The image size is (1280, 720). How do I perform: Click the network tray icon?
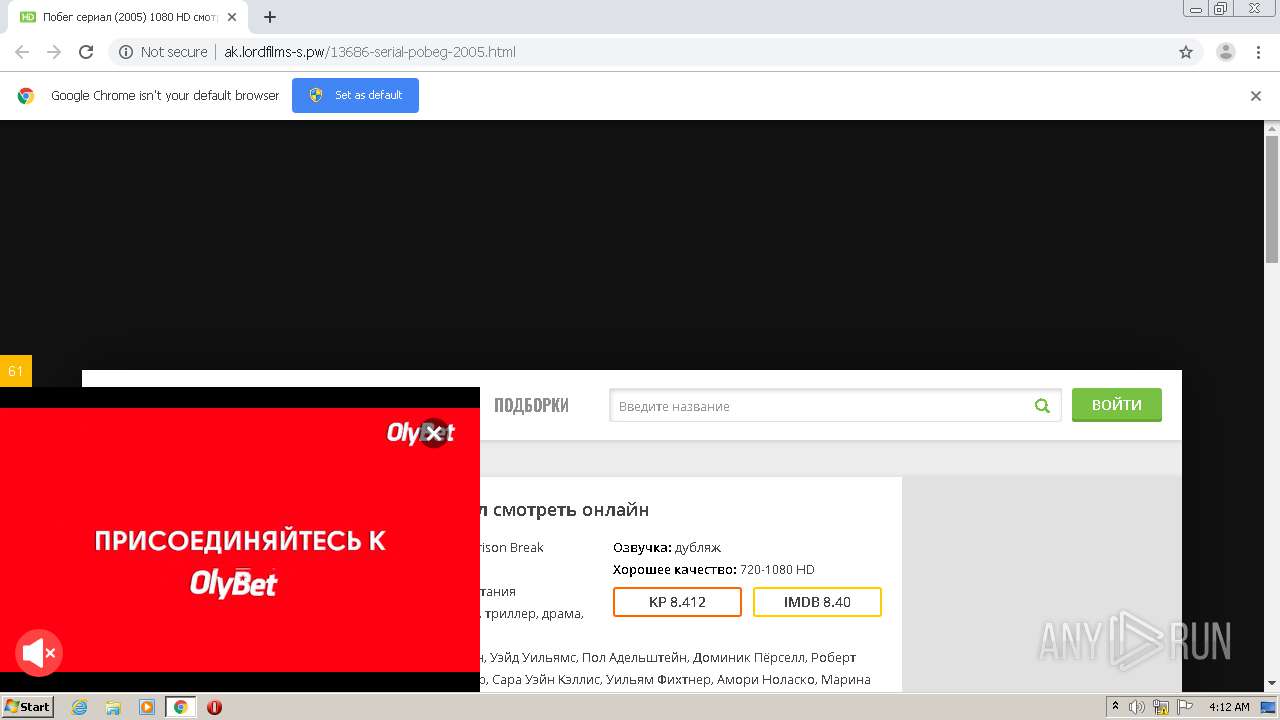click(1161, 707)
